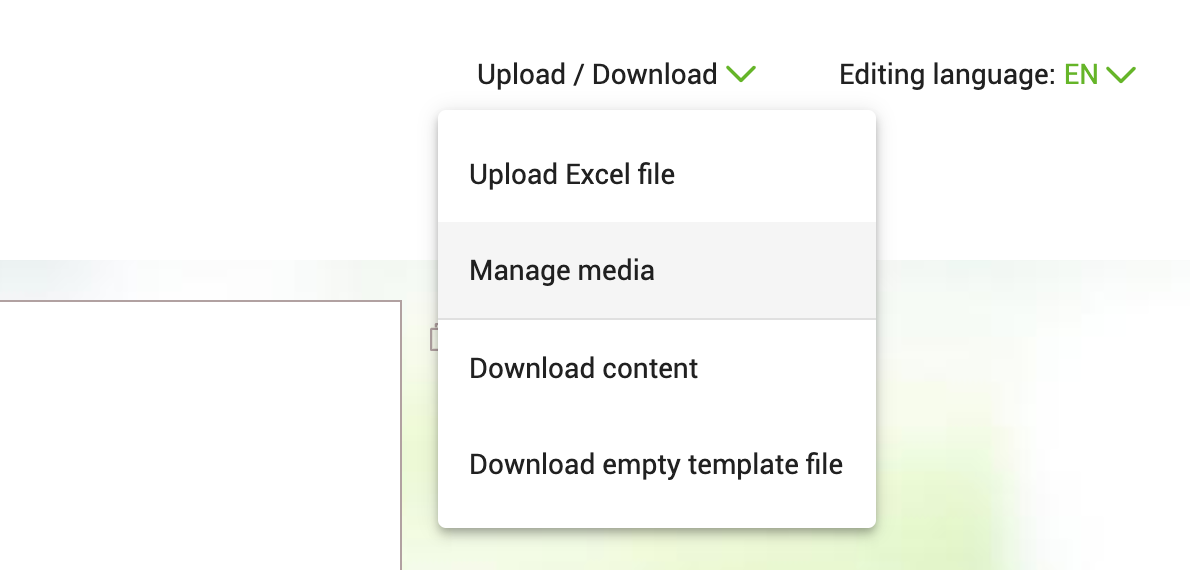The height and width of the screenshot is (570, 1190).
Task: Collapse the Upload / Download dropdown menu
Action: point(616,74)
